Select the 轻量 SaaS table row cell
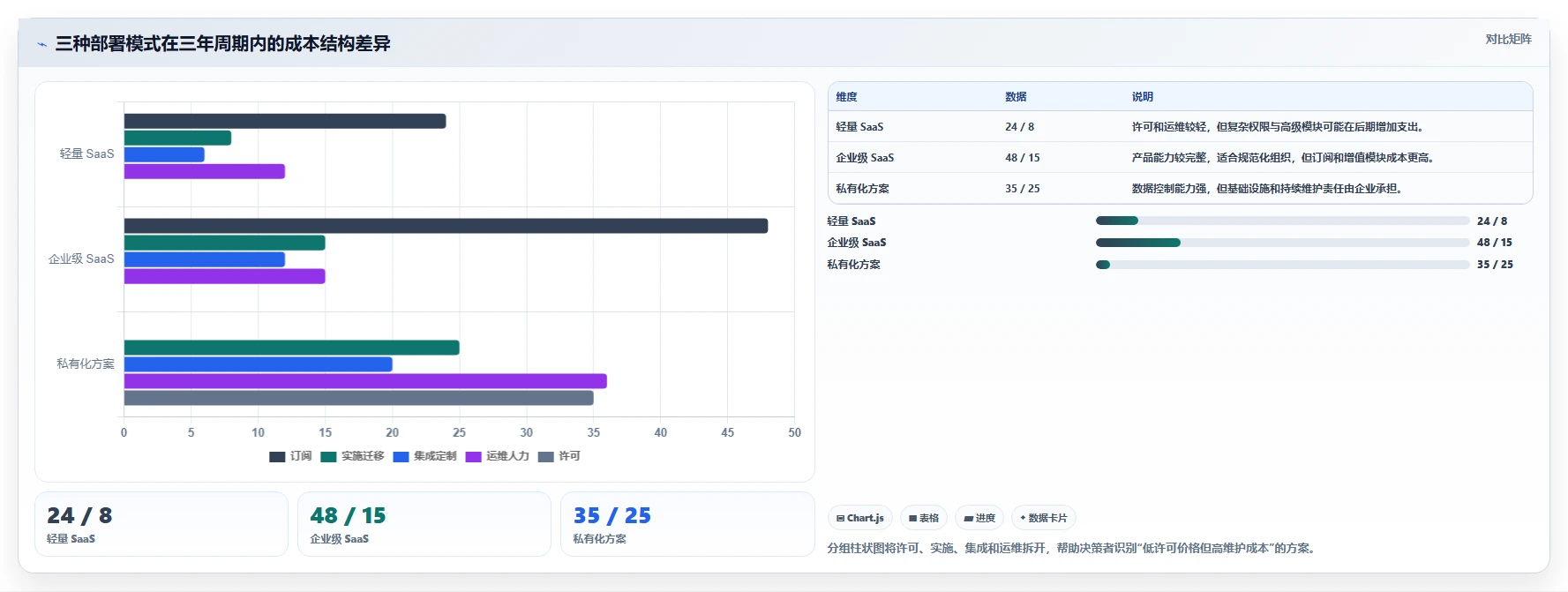 tap(859, 127)
